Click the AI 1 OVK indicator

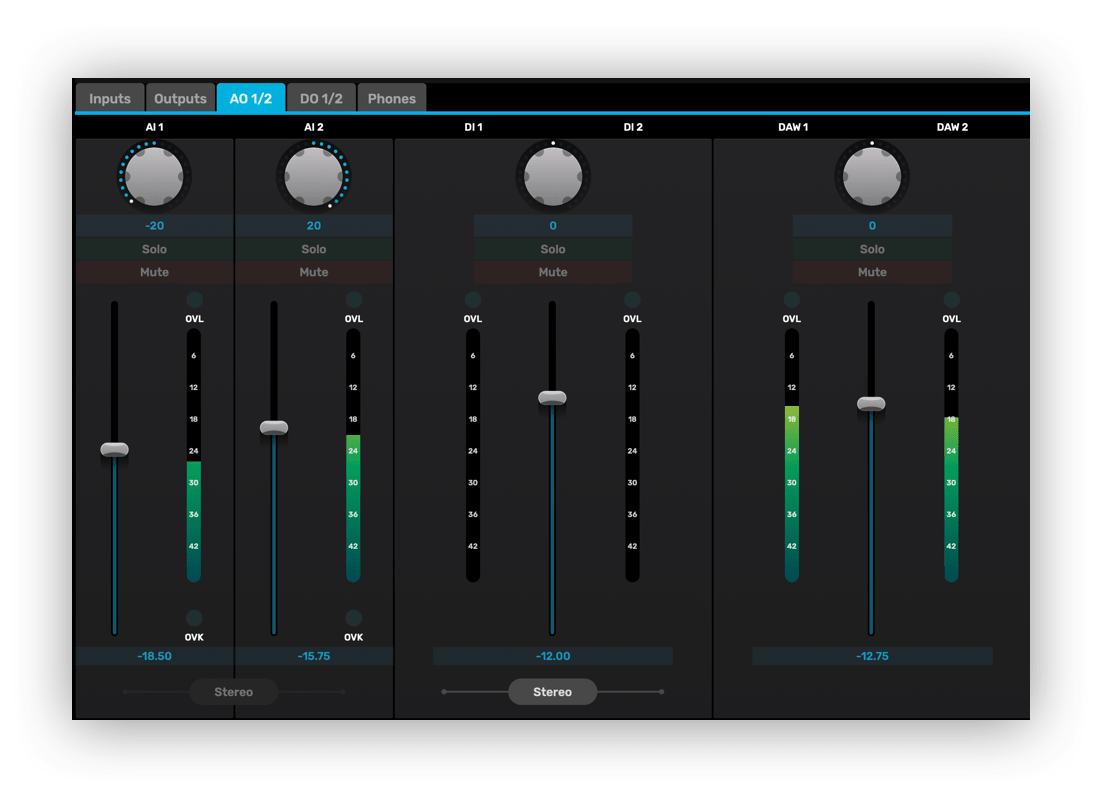click(x=194, y=617)
